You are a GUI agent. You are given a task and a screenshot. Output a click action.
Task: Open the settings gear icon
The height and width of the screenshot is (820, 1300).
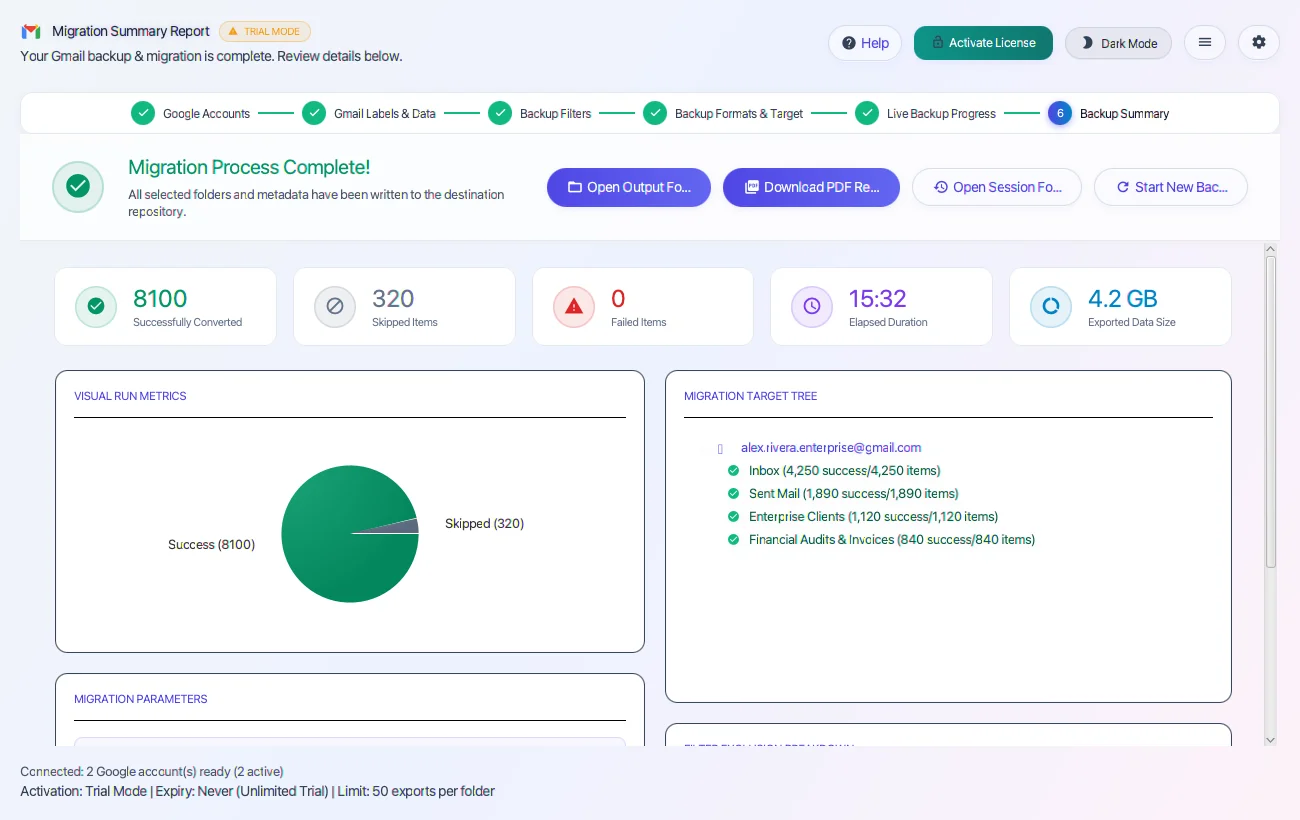tap(1259, 42)
